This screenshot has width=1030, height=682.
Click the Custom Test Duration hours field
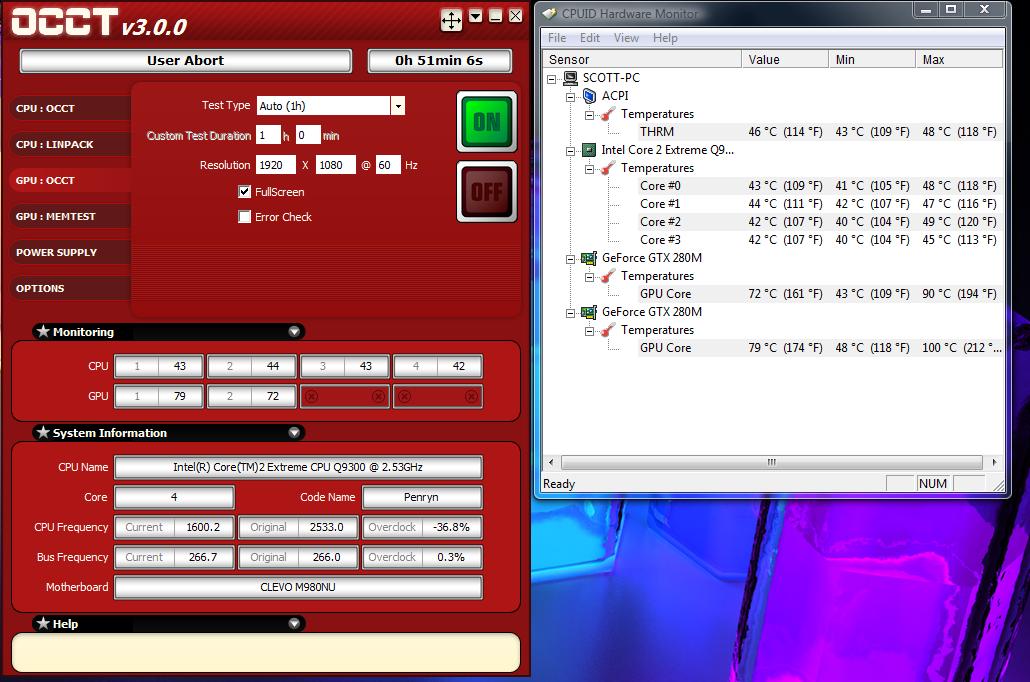pyautogui.click(x=268, y=135)
